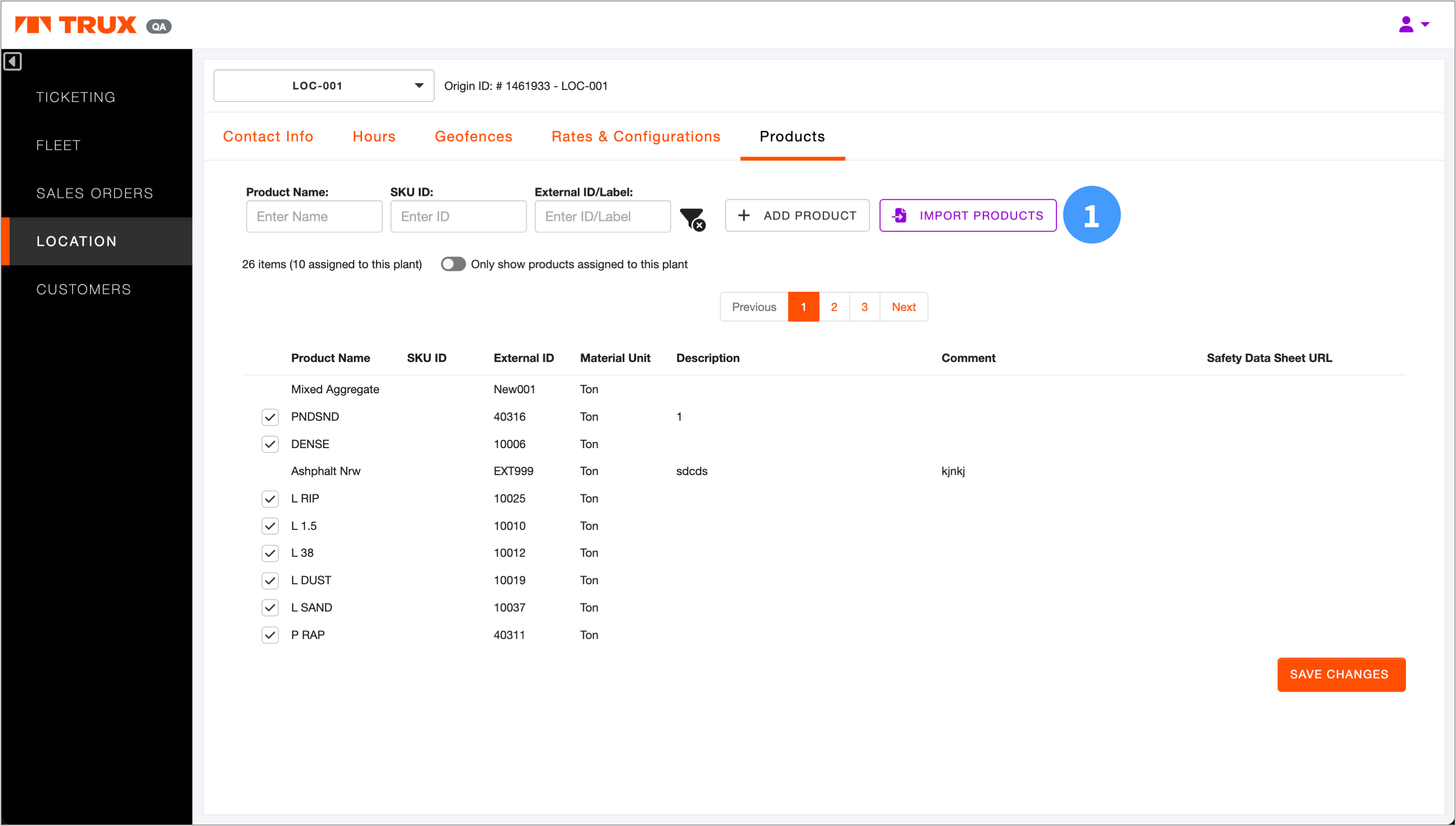This screenshot has width=1456, height=826.
Task: Collapse the sidebar with the arrow icon
Action: 13,61
